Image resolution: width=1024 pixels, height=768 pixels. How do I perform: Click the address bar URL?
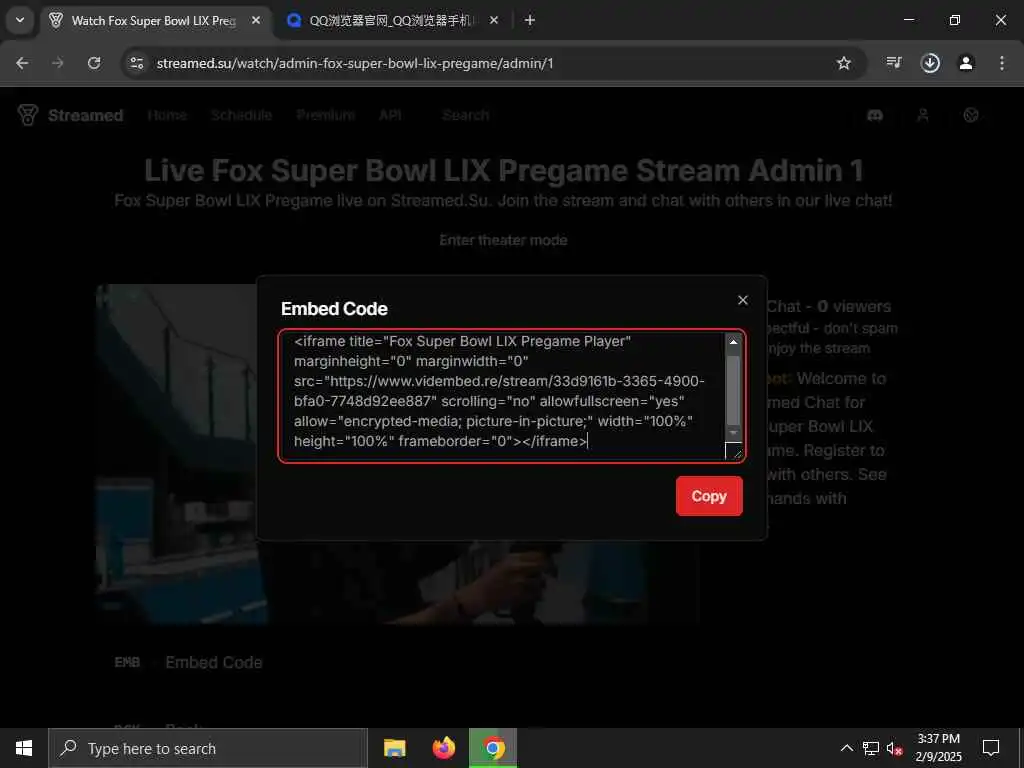[x=355, y=63]
